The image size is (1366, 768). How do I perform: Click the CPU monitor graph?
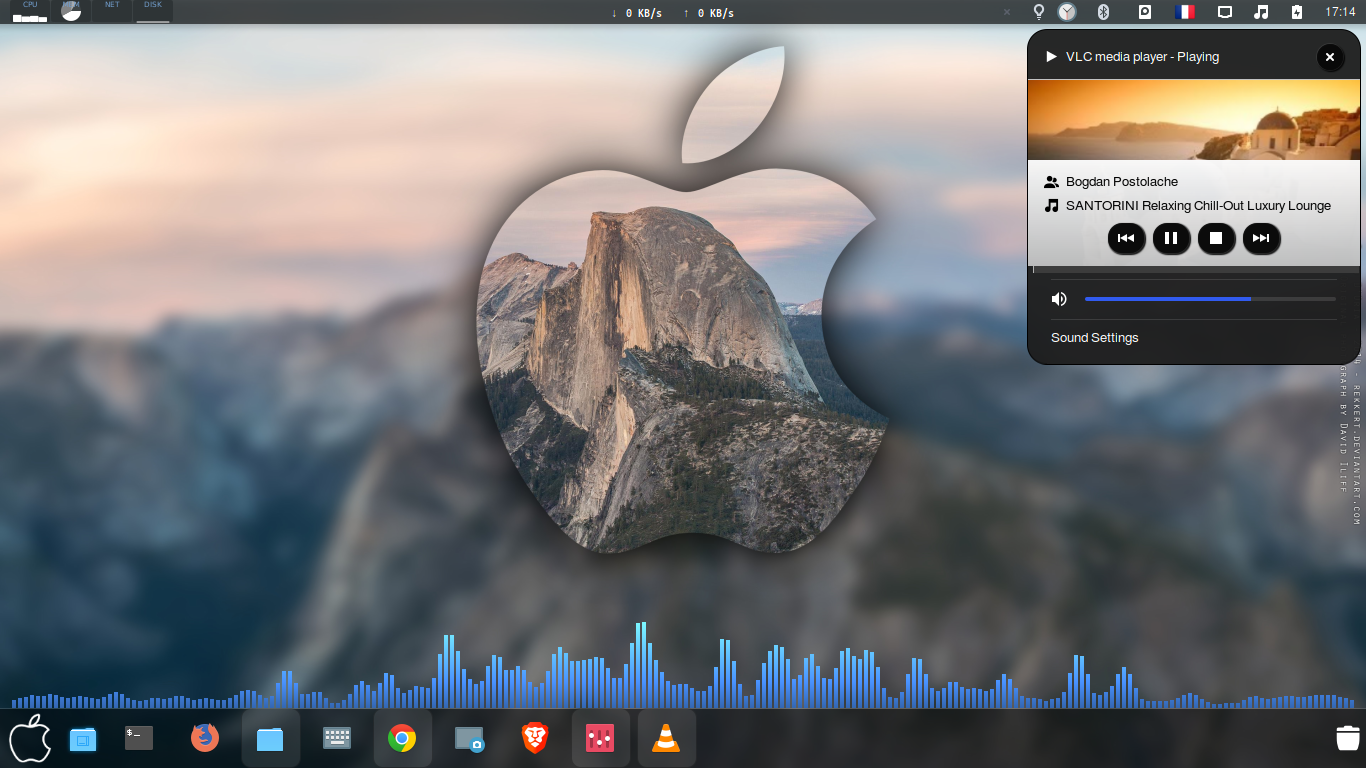click(x=30, y=12)
